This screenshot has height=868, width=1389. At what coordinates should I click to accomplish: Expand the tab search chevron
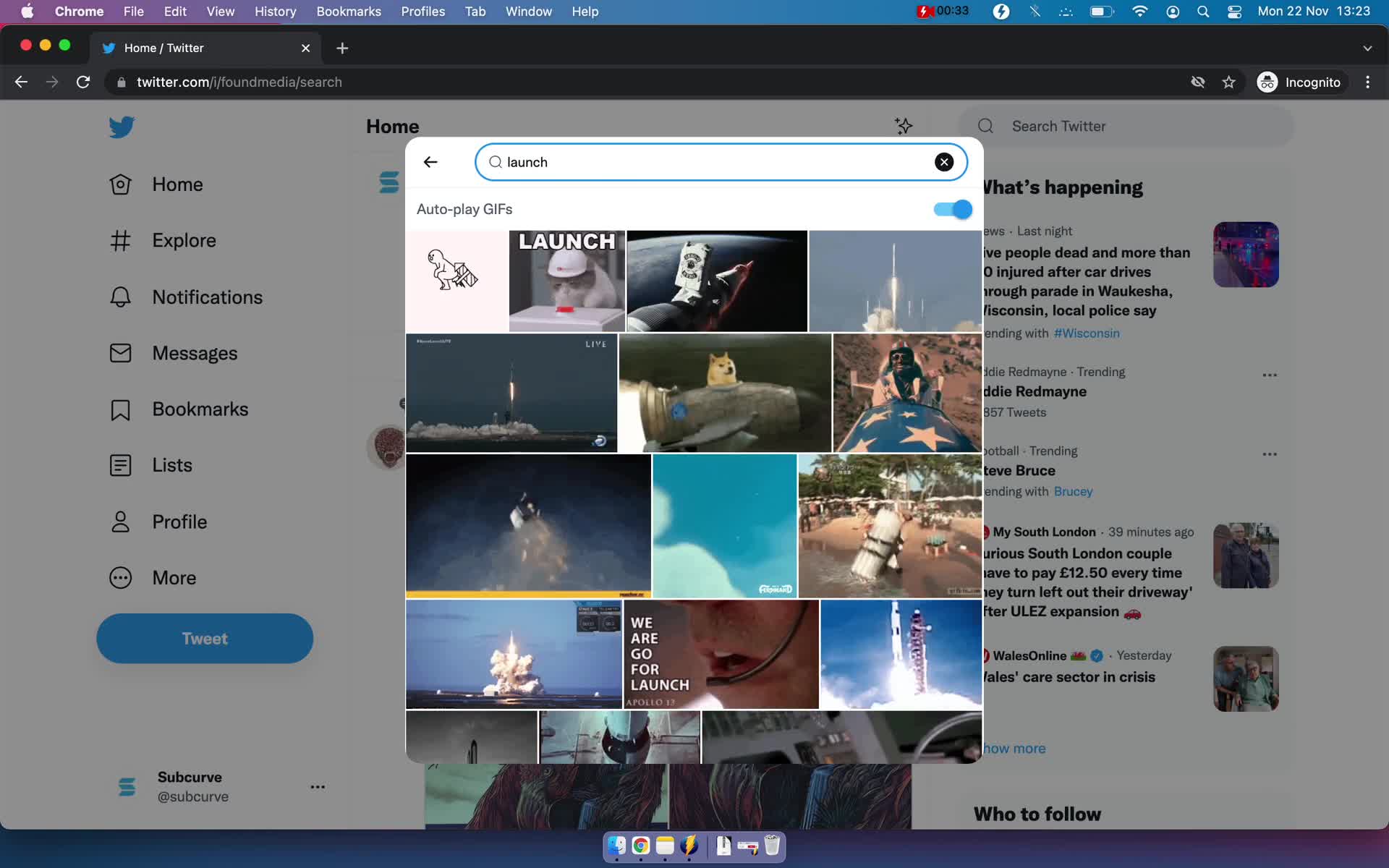[1367, 48]
